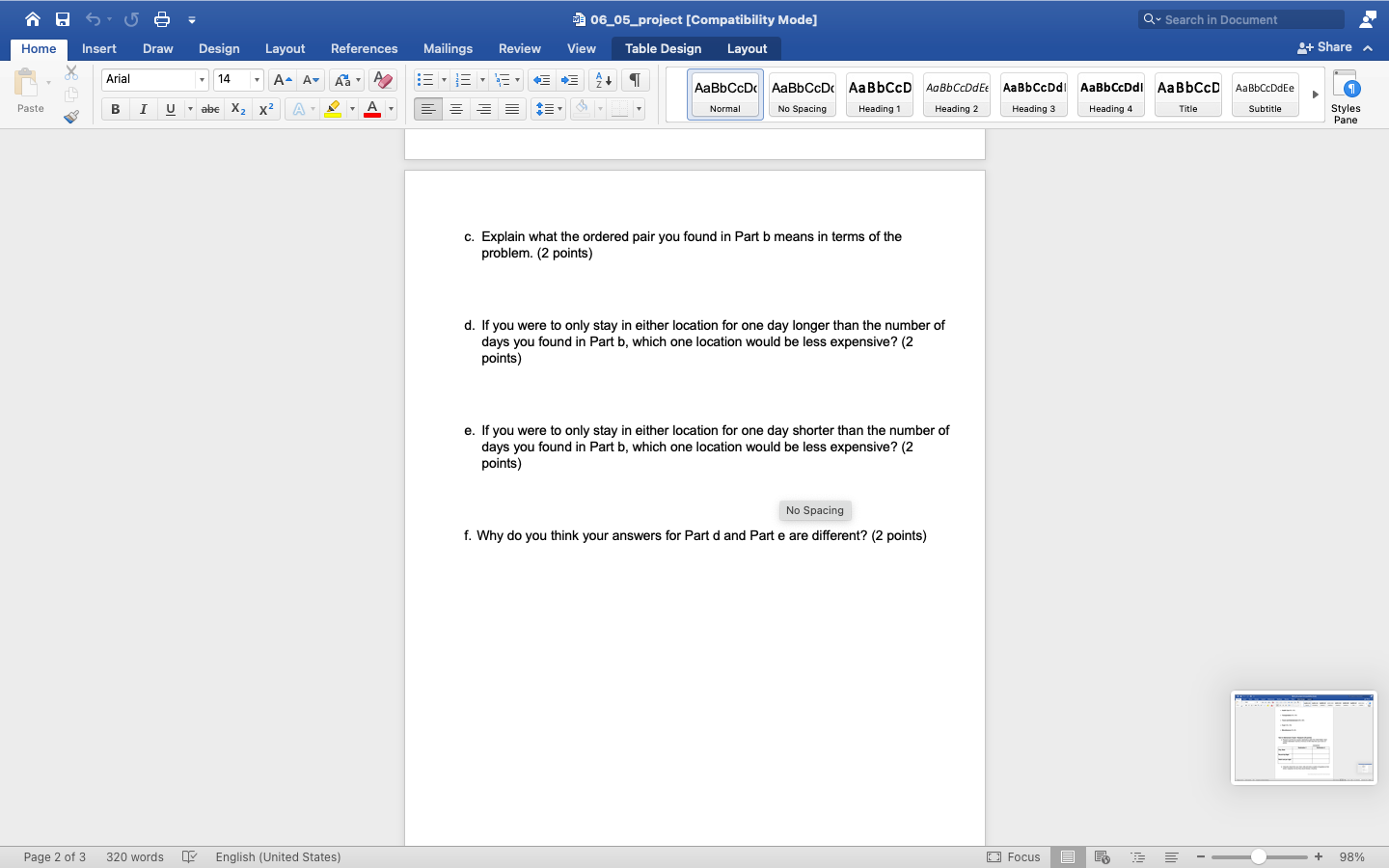1389x868 pixels.
Task: Toggle show paragraph marks
Action: coord(635,80)
